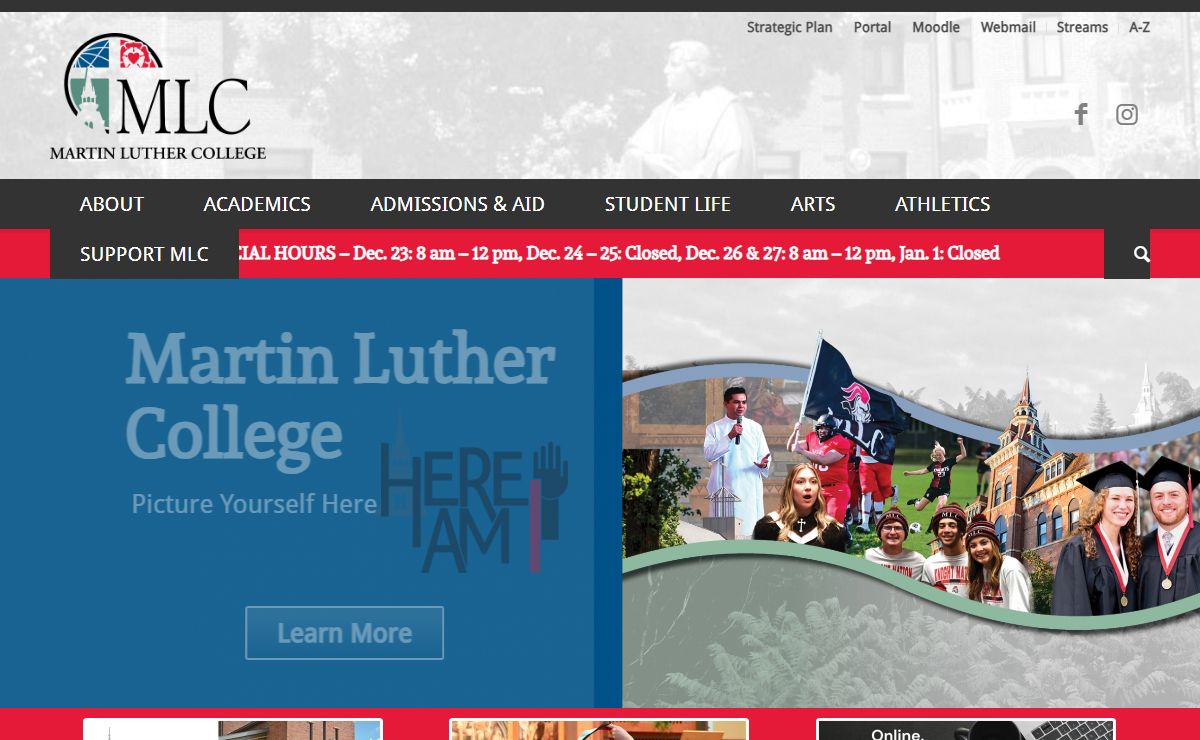Click the student collage banner image

click(911, 493)
